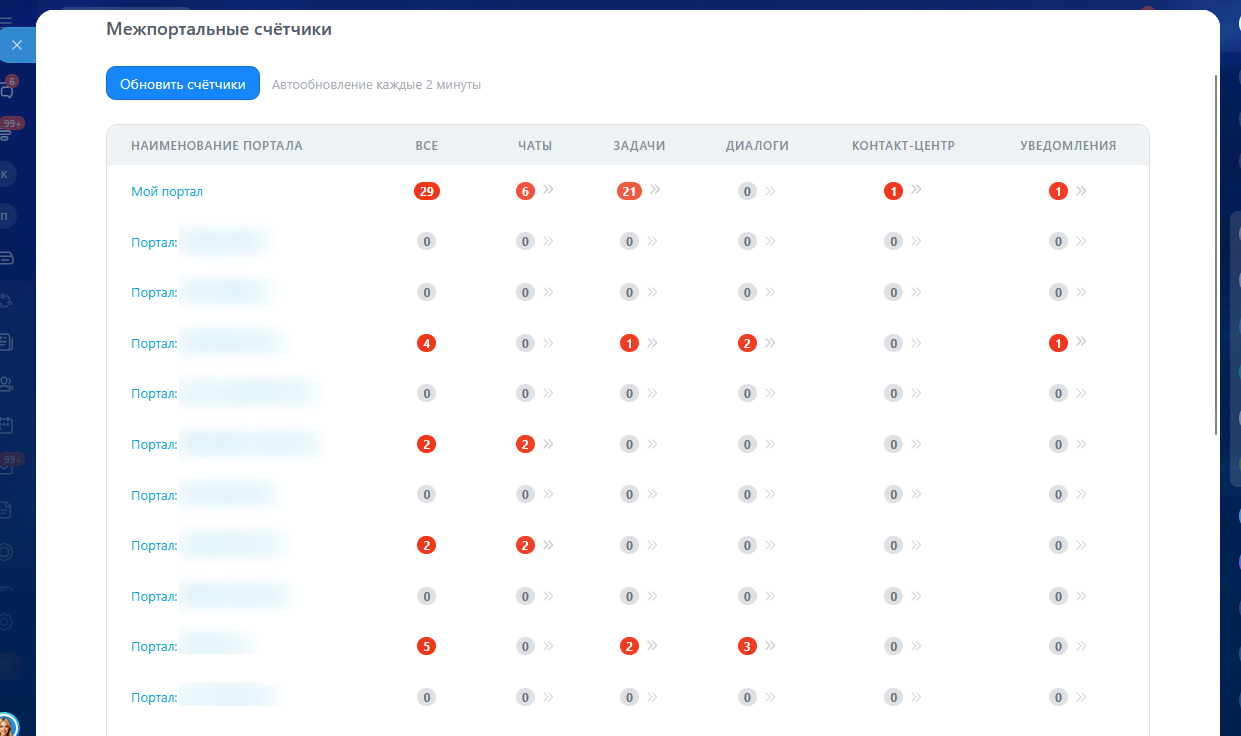Click the КОНТАКТ-ЦЕНТР column header
The height and width of the screenshot is (736, 1241).
point(903,145)
